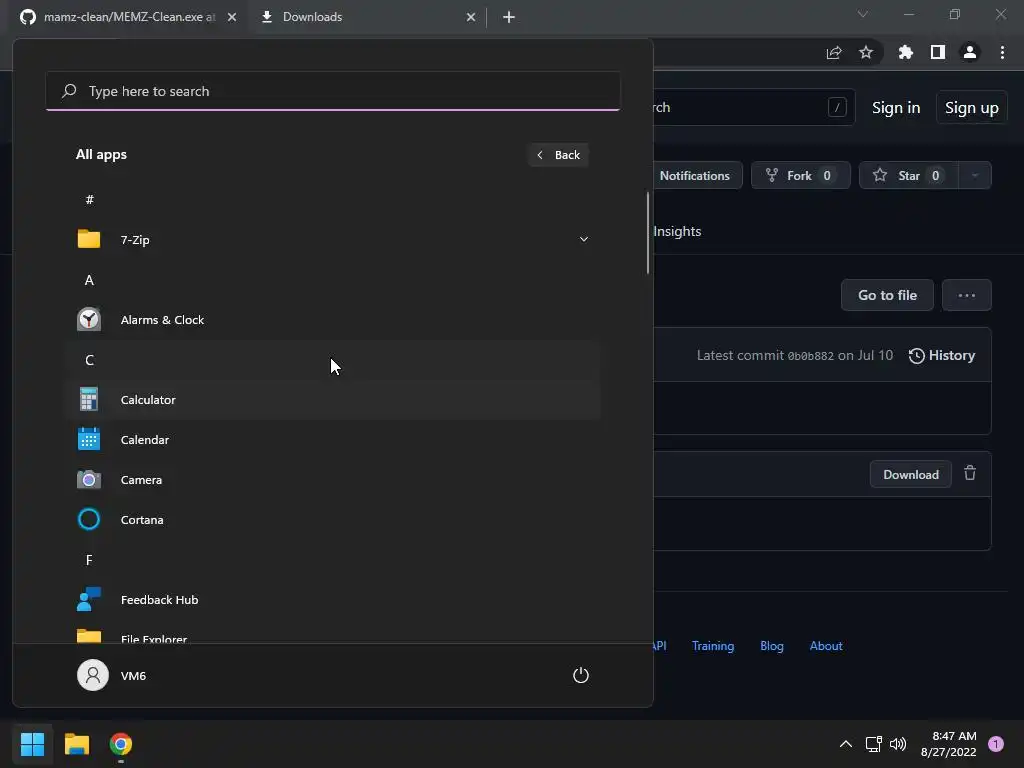Open the About footer link
This screenshot has height=768, width=1024.
point(826,646)
